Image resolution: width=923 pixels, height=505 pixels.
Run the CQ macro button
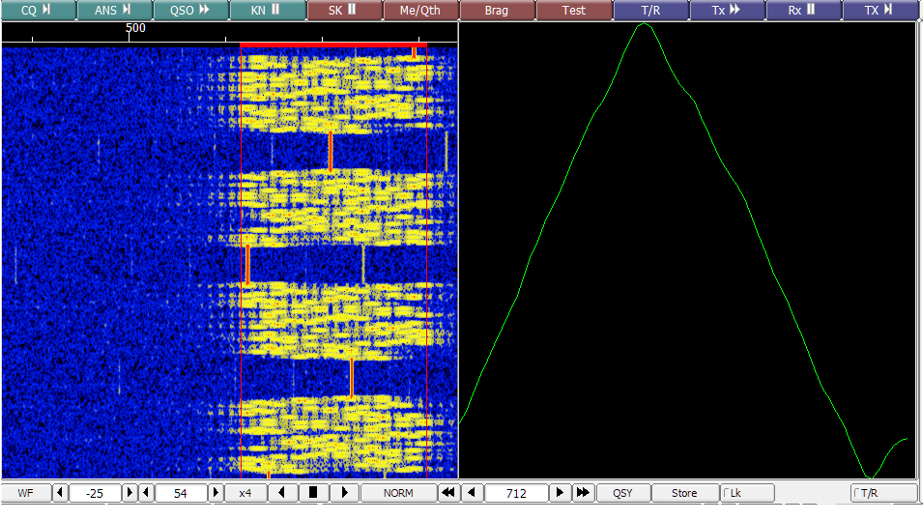[38, 10]
